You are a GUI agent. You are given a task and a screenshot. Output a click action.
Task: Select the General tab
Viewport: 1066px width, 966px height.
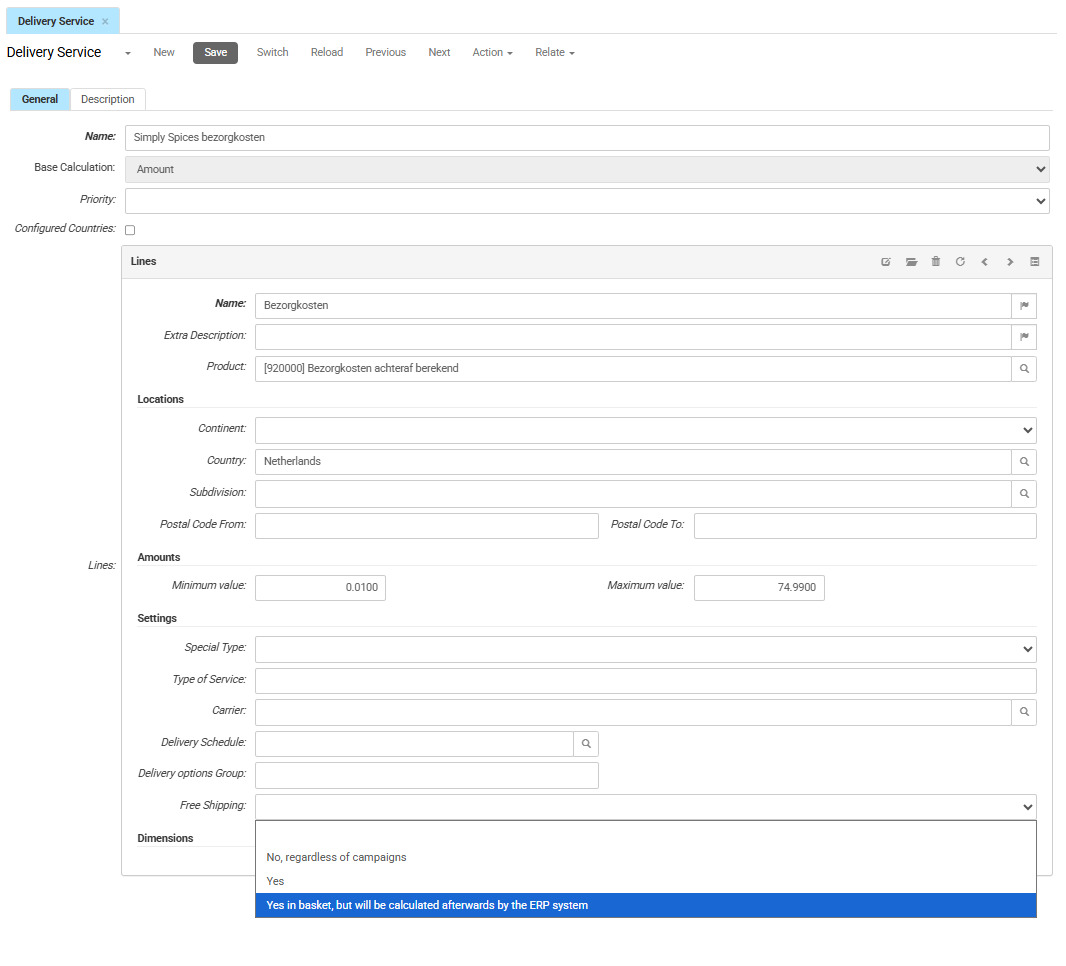click(x=40, y=99)
